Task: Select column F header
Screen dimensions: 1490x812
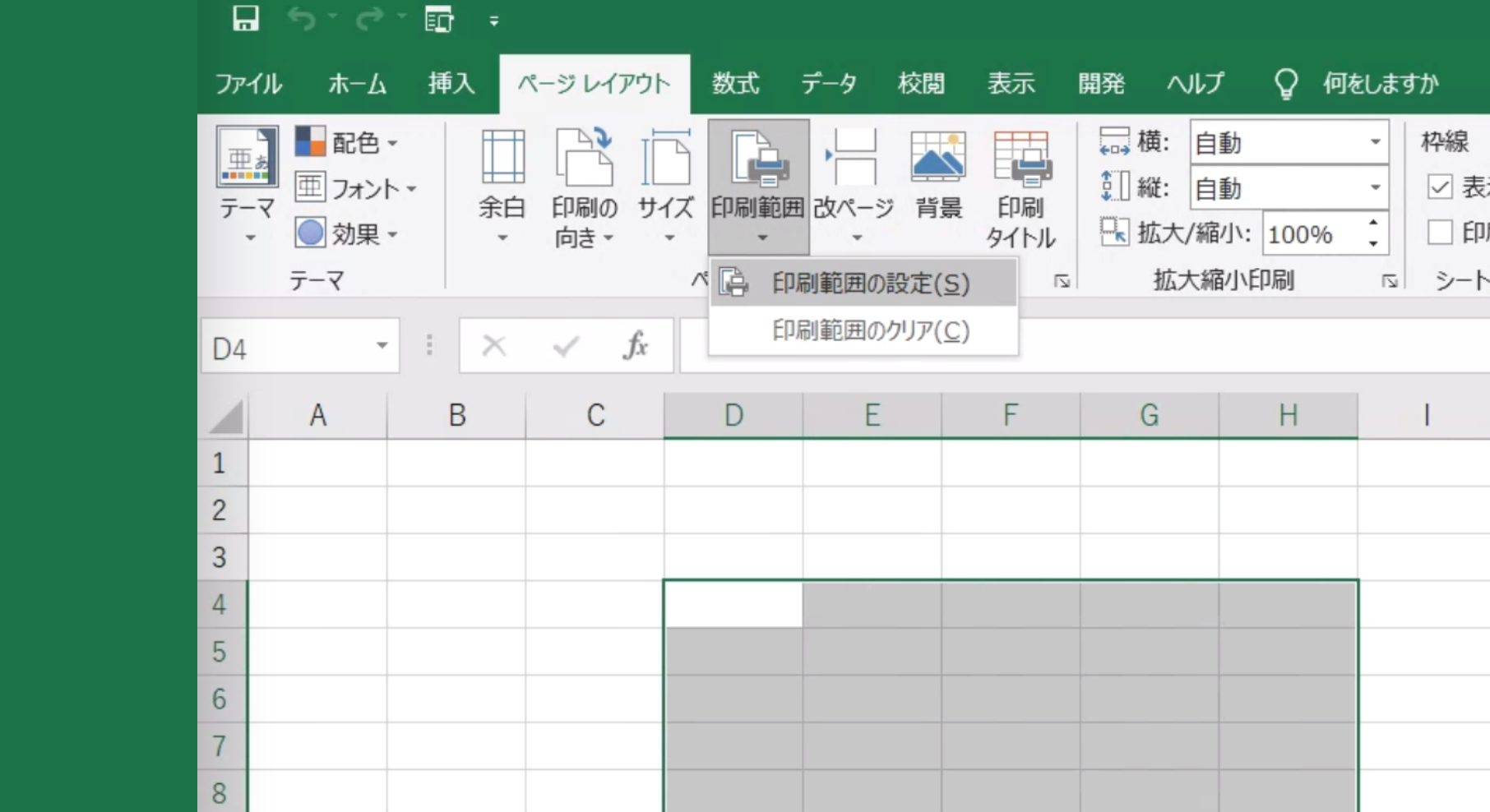Action: 1011,415
